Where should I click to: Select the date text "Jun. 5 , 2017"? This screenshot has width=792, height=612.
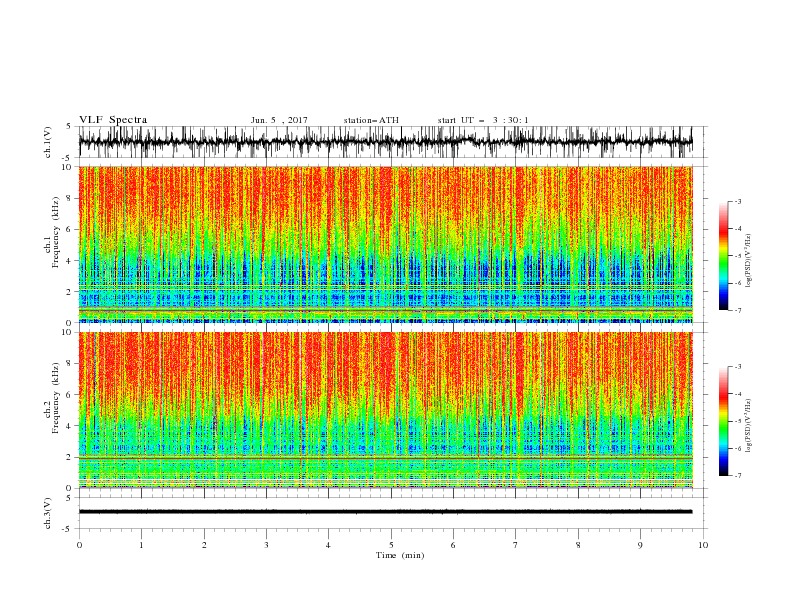[x=279, y=120]
